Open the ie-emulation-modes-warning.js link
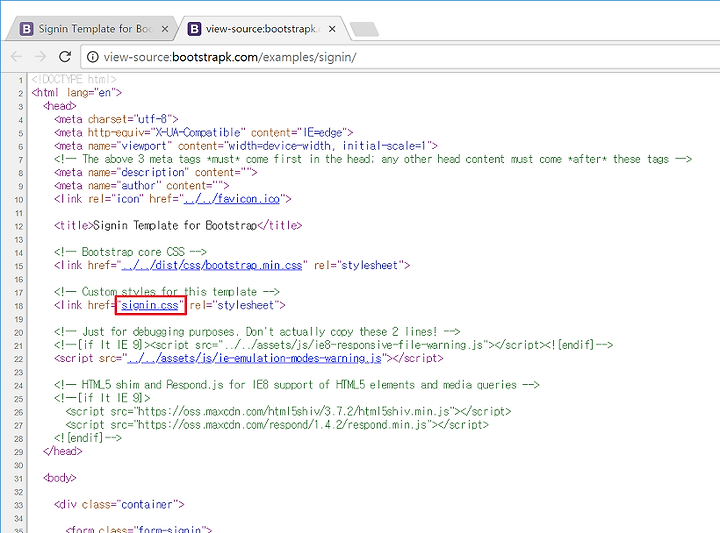720x533 pixels. (254, 358)
